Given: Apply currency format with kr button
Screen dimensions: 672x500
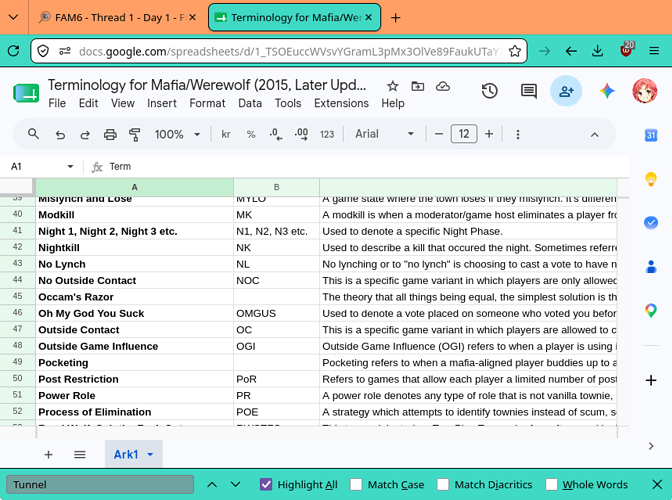Looking at the screenshot, I should point(226,135).
